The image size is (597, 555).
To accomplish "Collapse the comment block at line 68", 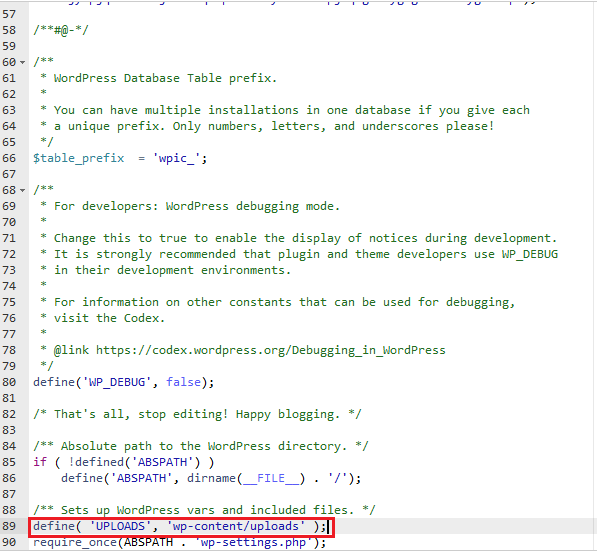I will click(x=22, y=190).
